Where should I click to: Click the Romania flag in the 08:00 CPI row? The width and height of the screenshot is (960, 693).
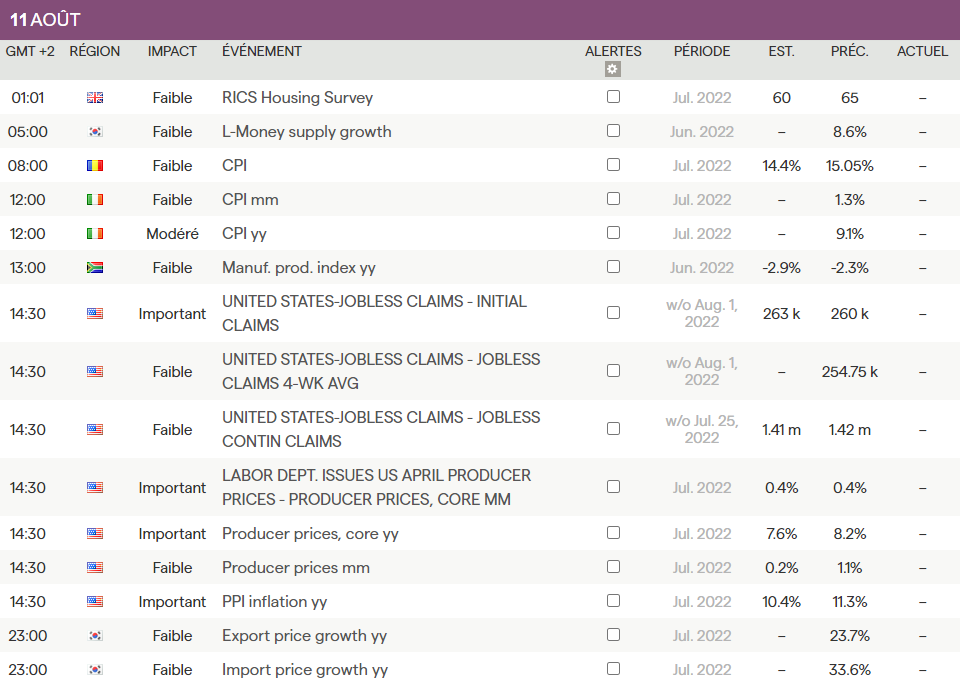95,166
